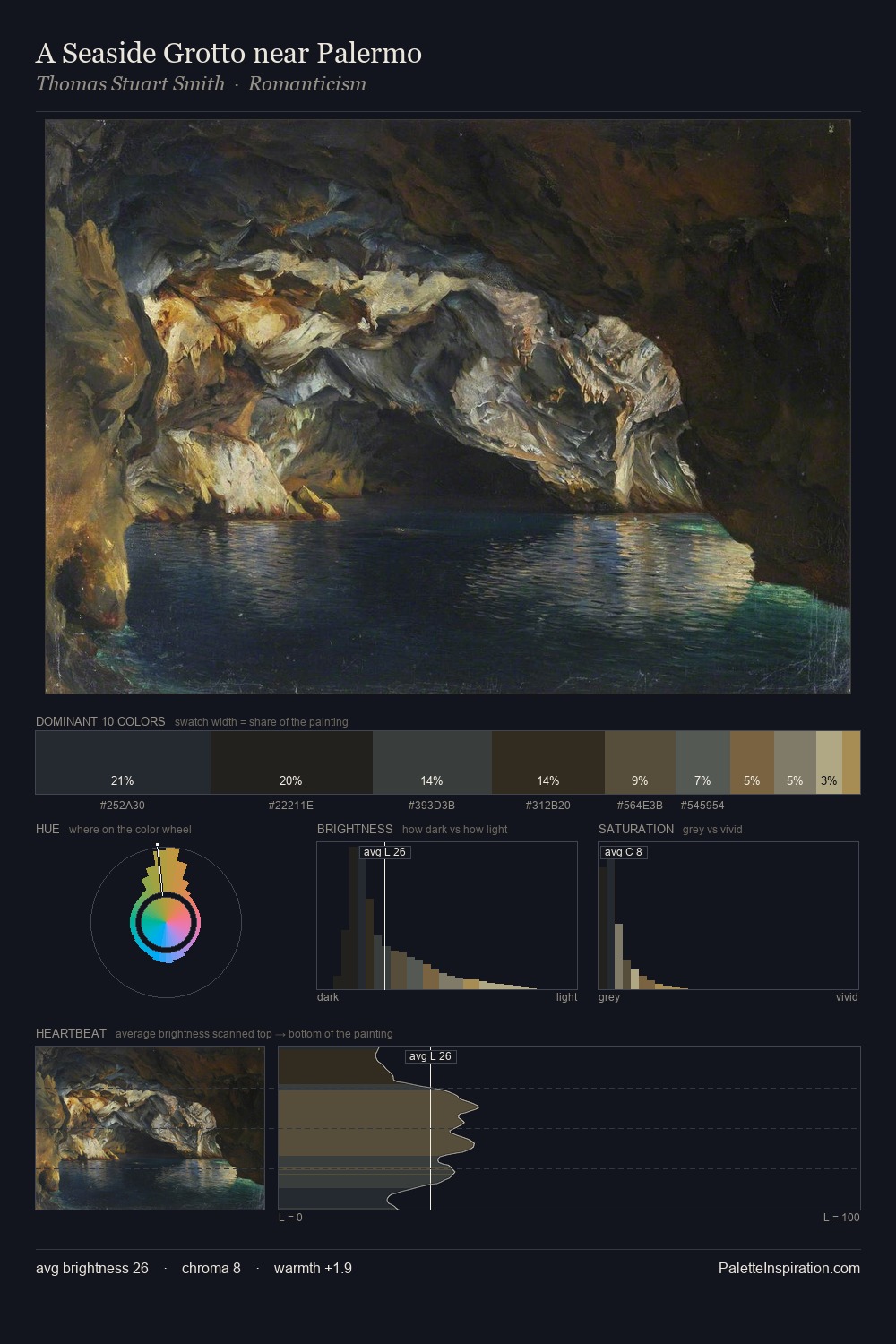
Task: Click hex code #312B20
Action: (x=548, y=806)
